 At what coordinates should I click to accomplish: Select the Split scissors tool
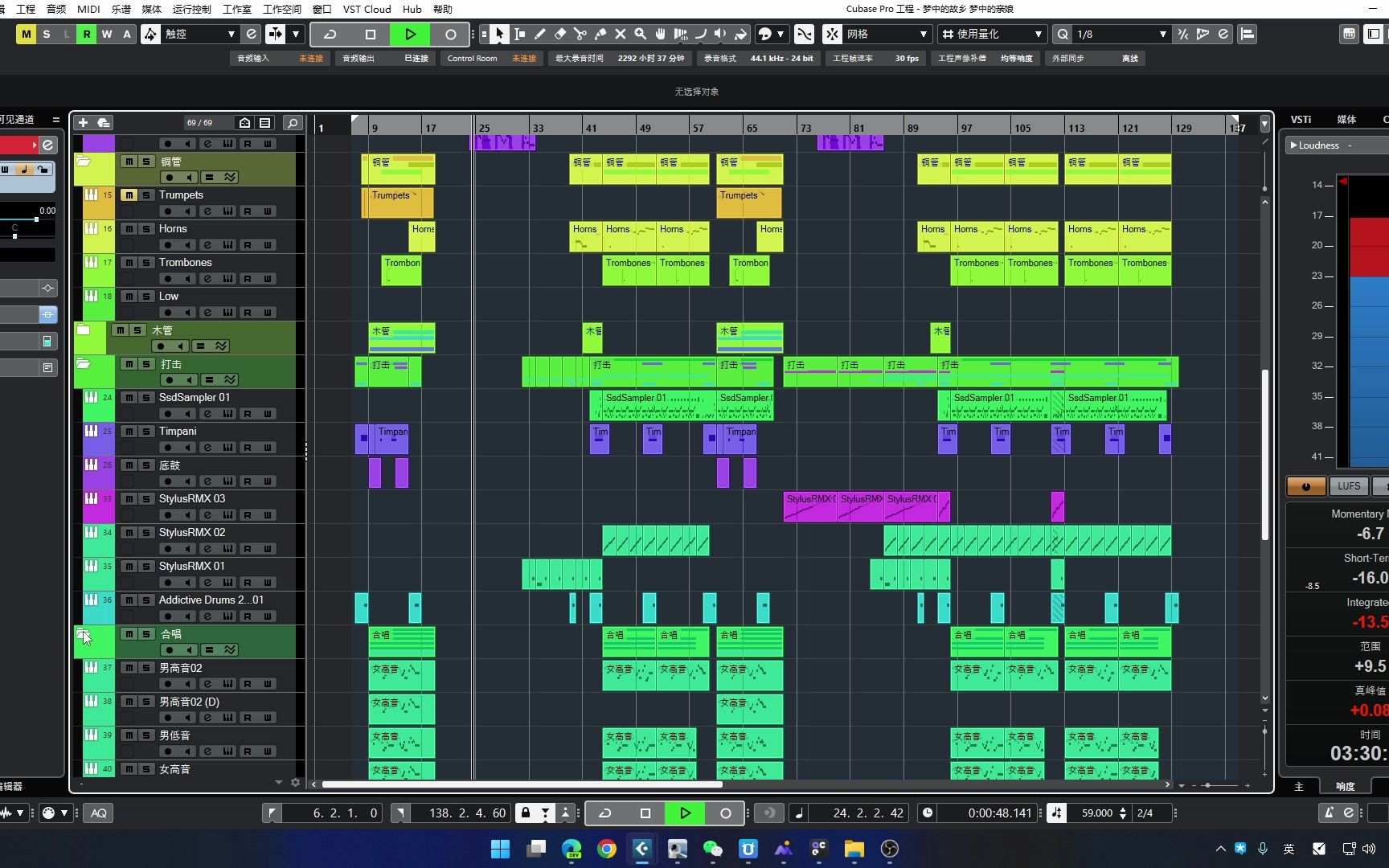click(x=580, y=34)
